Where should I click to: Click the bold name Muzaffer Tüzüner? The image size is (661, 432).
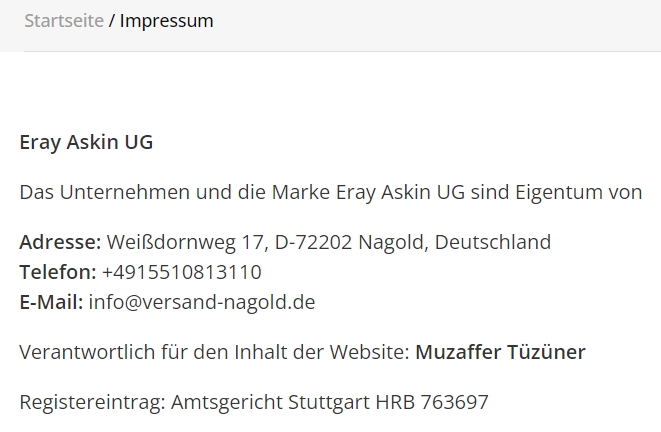[x=500, y=352]
